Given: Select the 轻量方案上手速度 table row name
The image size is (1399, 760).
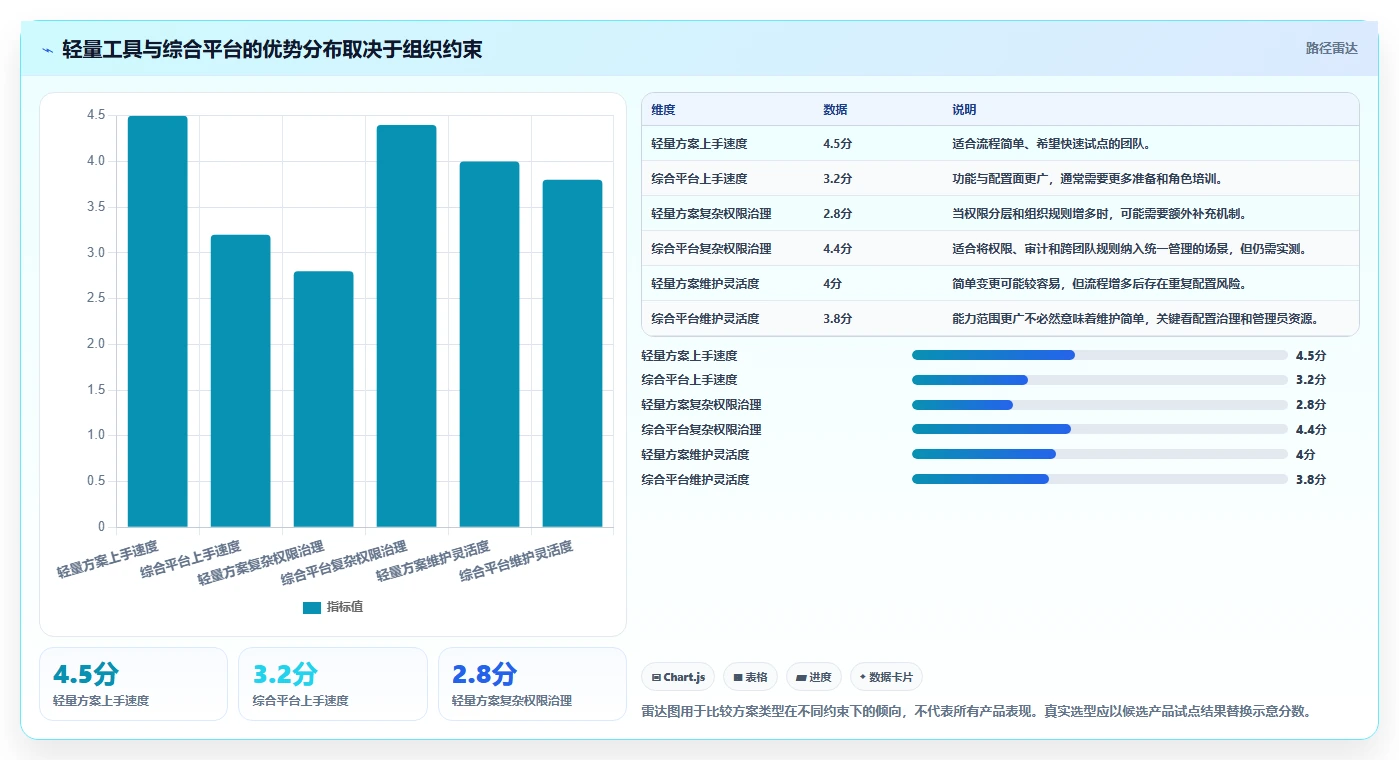Looking at the screenshot, I should pos(699,144).
